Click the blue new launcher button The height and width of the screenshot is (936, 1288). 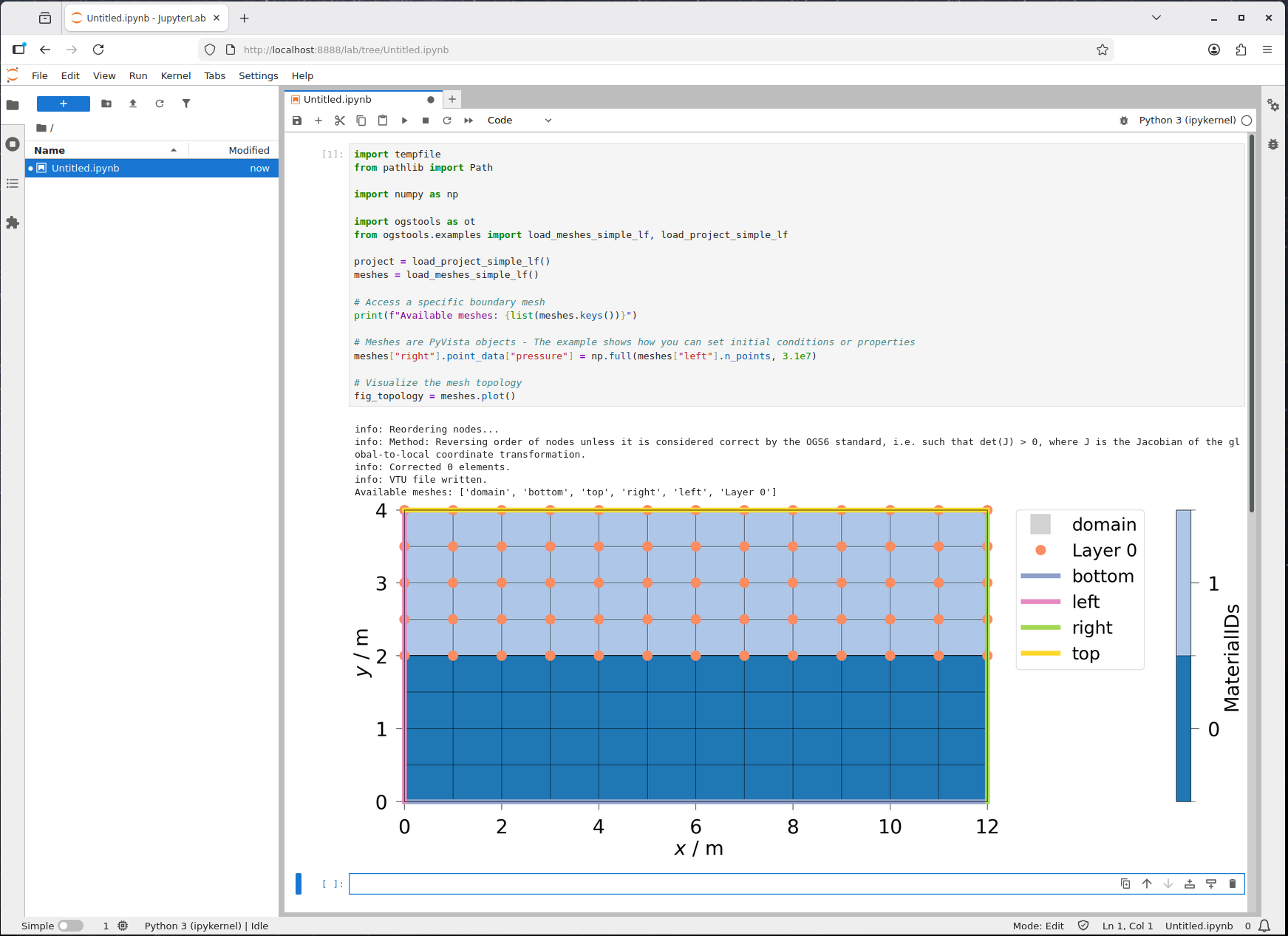pos(64,104)
